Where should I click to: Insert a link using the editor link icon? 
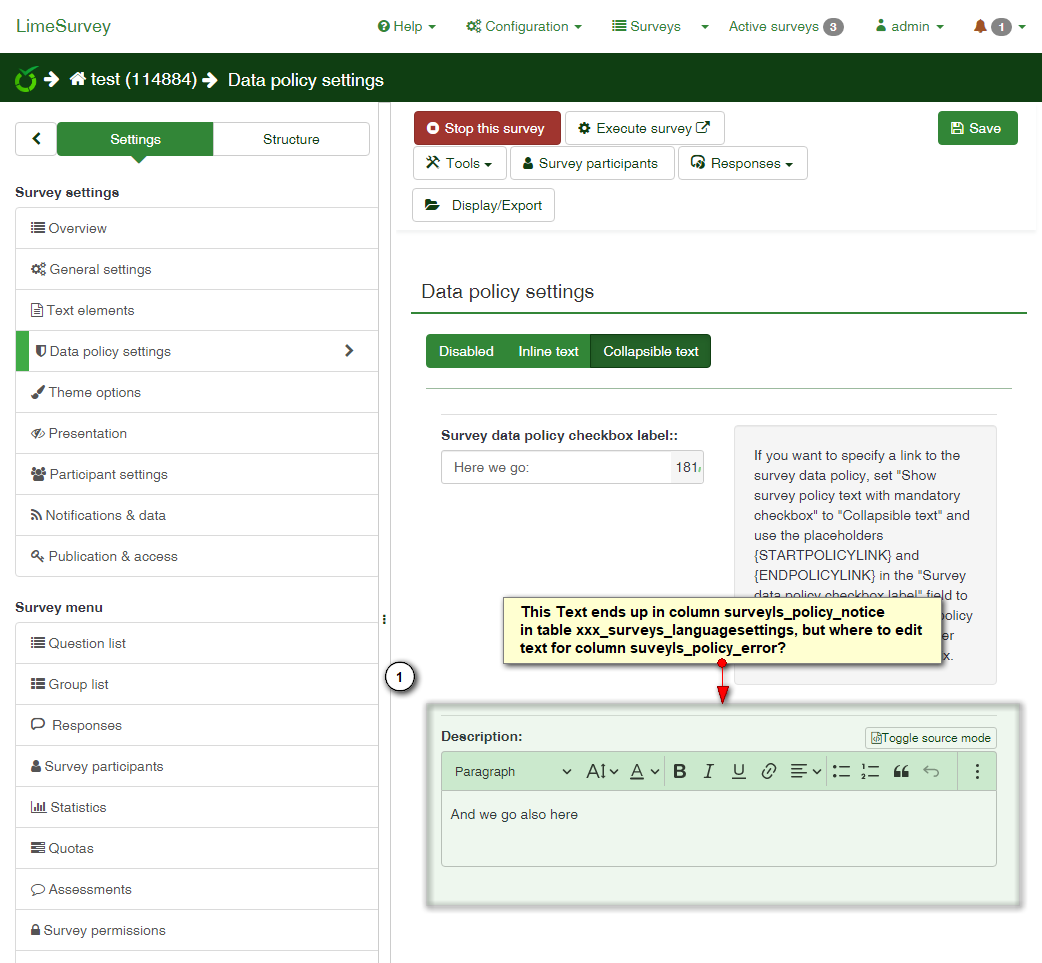769,771
